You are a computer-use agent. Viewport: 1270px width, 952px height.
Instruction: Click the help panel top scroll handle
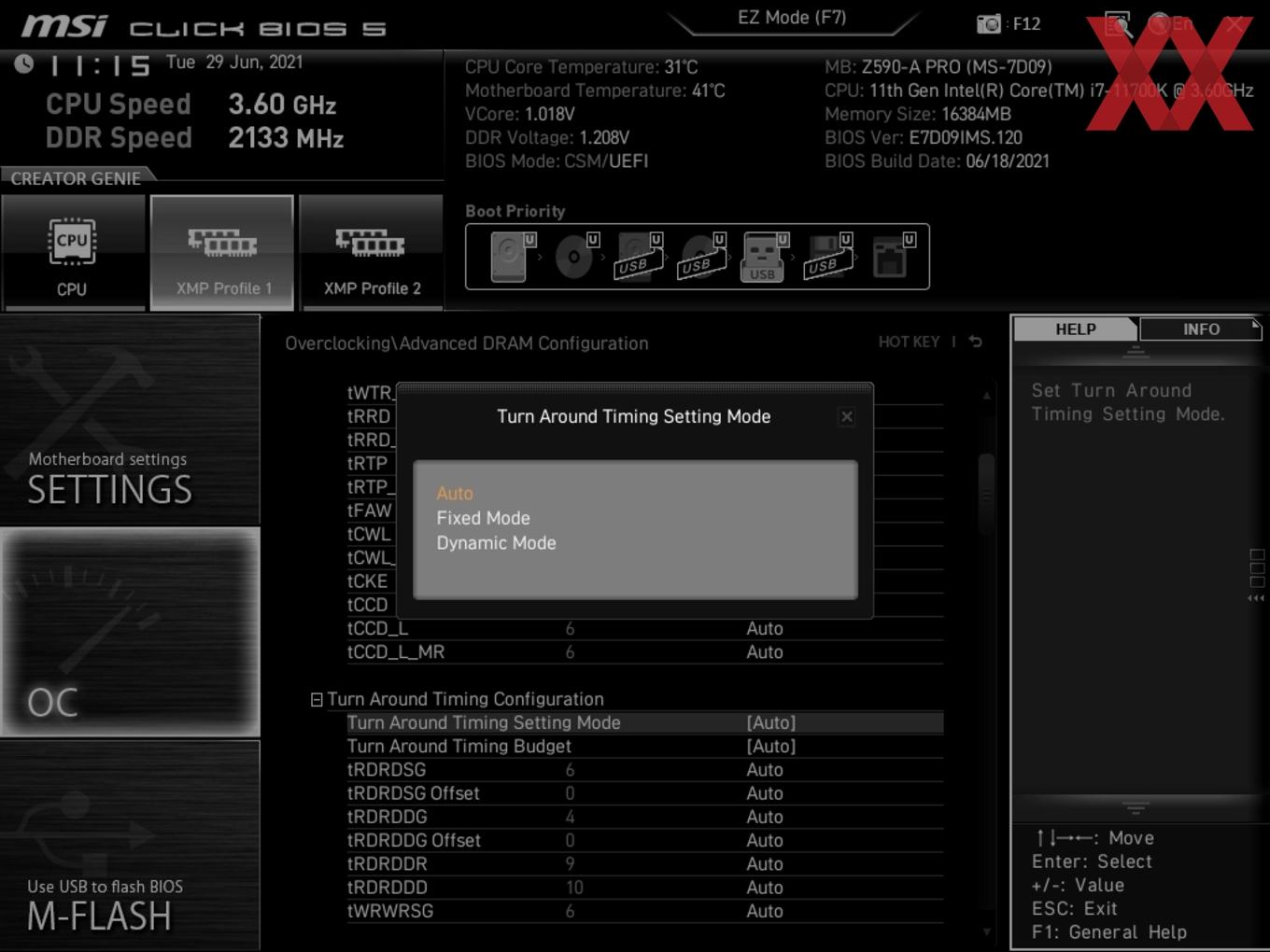[1136, 353]
